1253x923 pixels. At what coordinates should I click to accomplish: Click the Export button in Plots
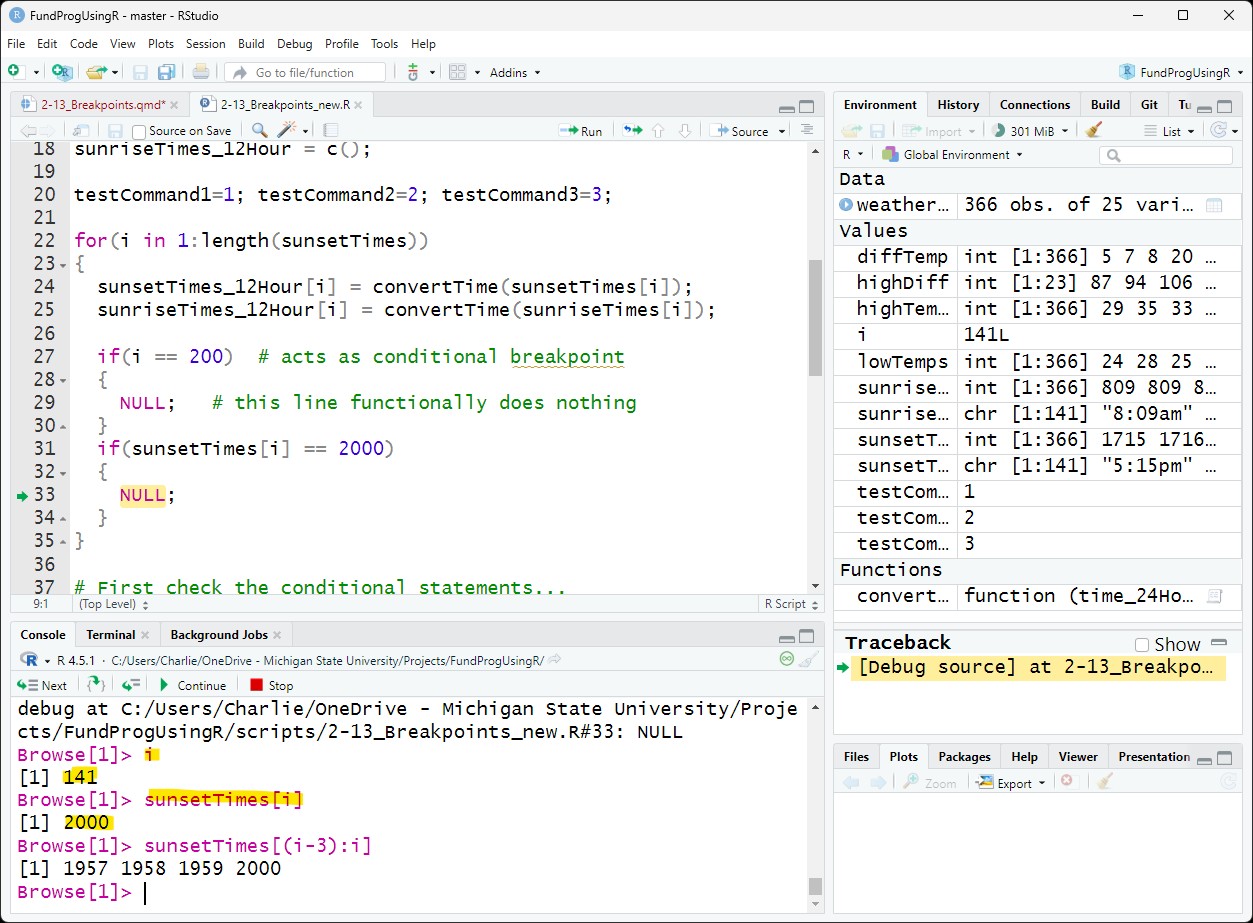pos(1012,782)
